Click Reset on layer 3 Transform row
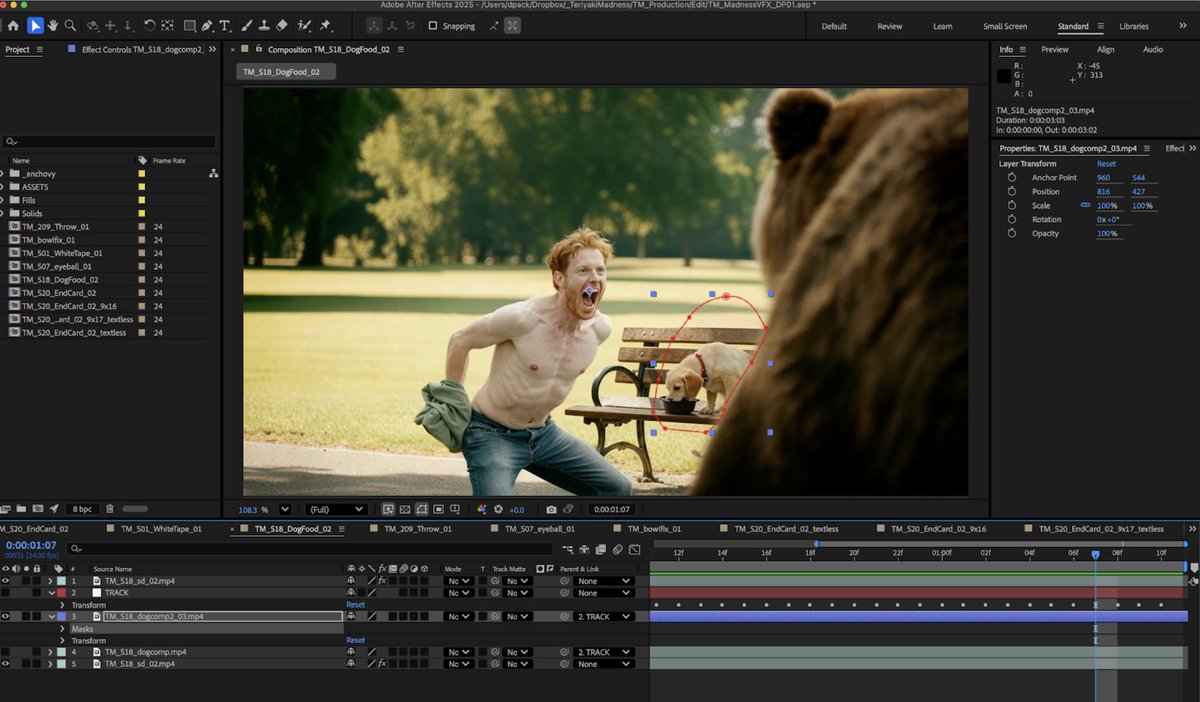The width and height of the screenshot is (1200, 702). (356, 640)
